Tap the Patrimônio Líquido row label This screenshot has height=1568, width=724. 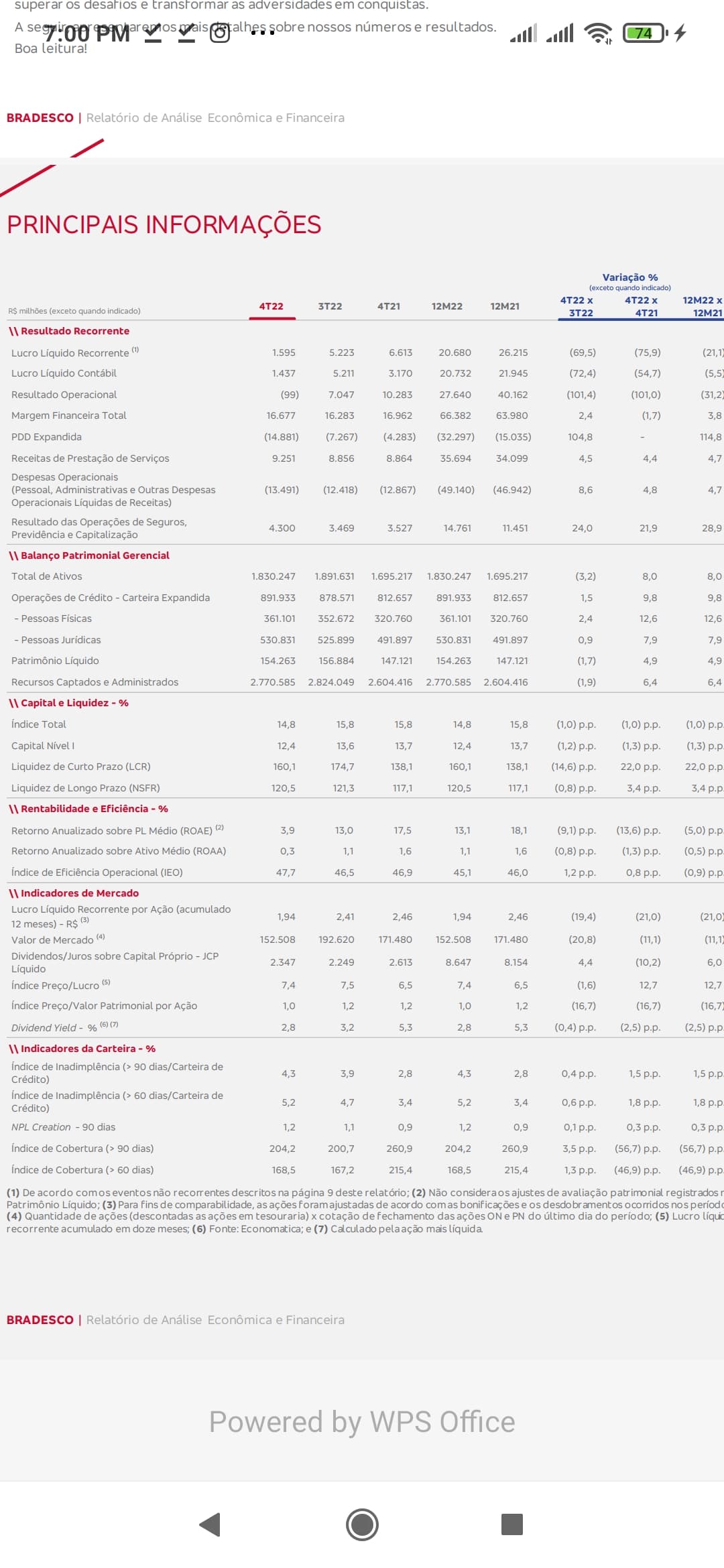(55, 661)
